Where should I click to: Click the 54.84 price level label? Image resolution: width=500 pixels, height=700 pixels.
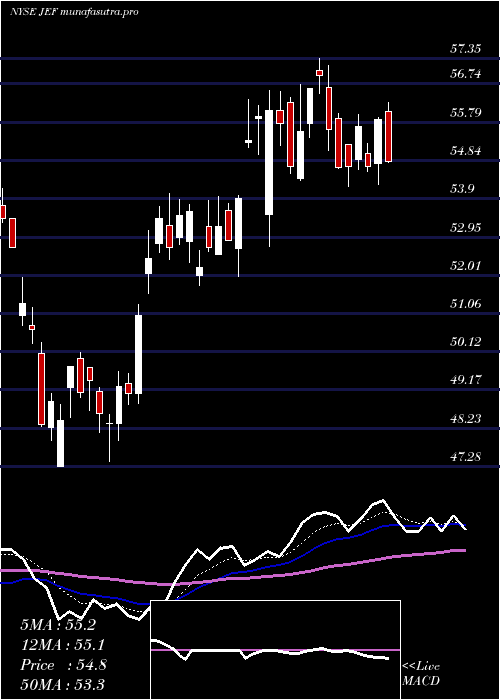tap(466, 151)
